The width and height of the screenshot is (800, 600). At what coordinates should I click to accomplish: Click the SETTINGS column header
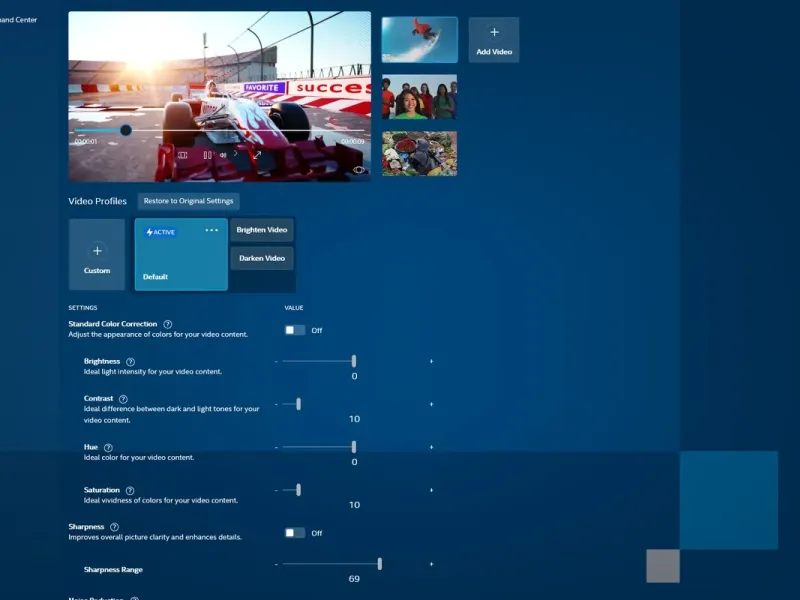click(83, 308)
